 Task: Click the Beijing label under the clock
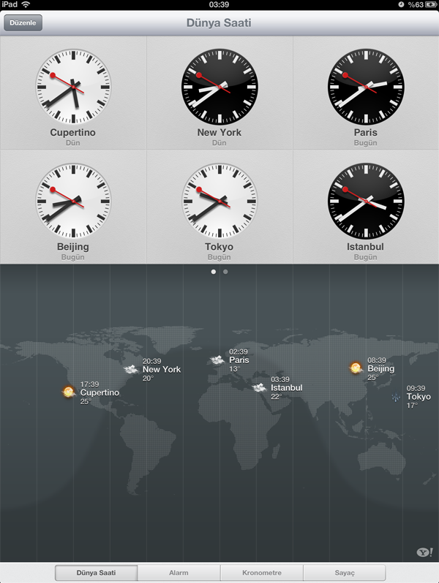click(73, 247)
